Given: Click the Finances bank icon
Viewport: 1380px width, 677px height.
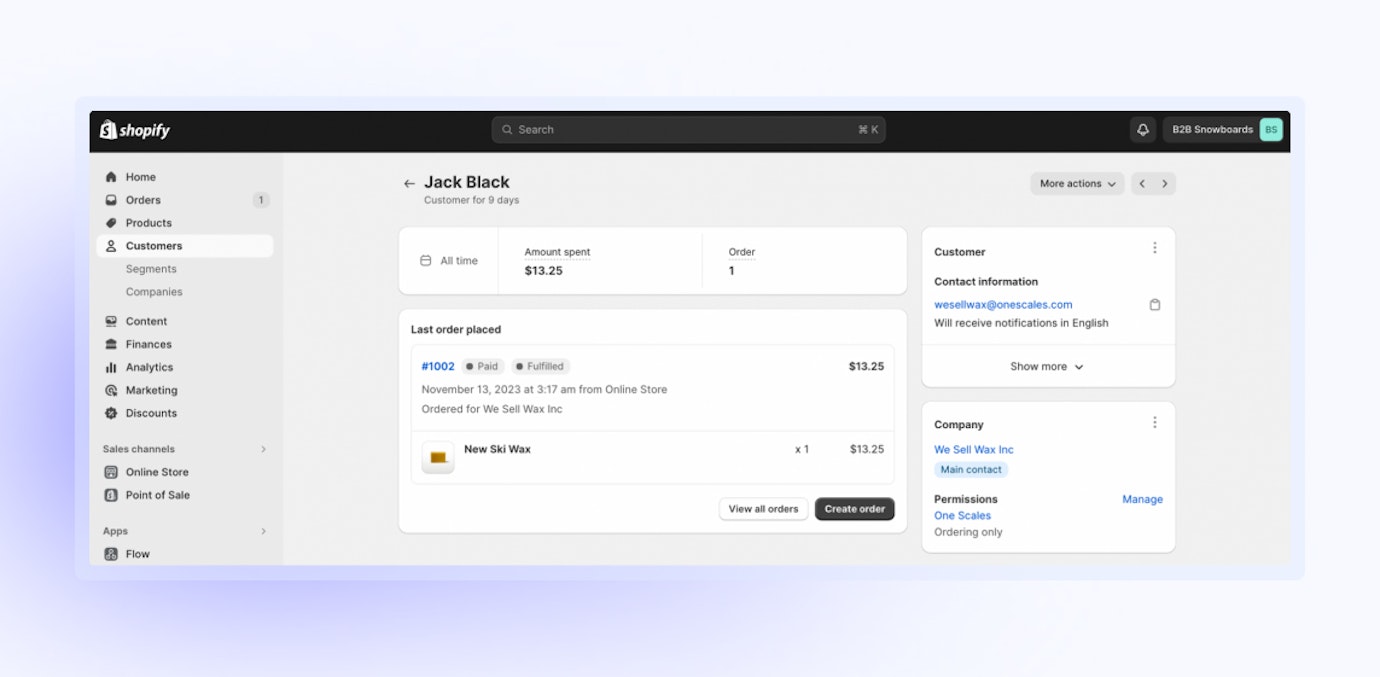Looking at the screenshot, I should (x=111, y=344).
